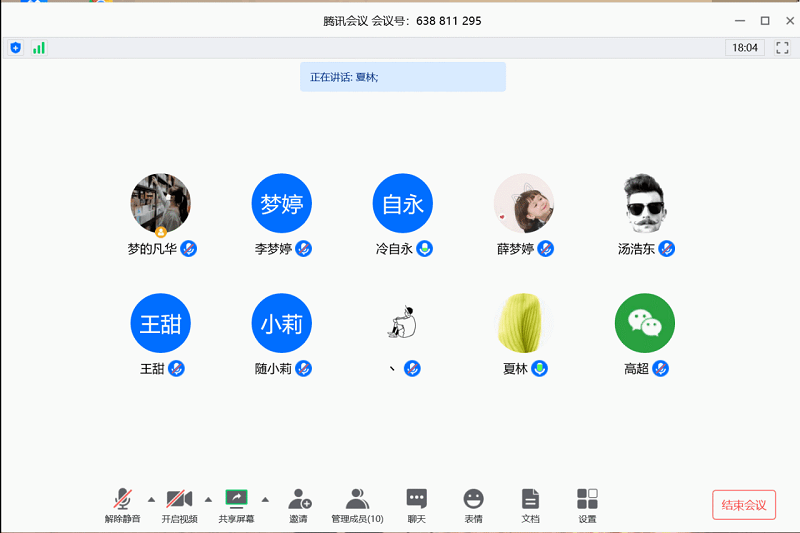Select 汤浩东 sunglasses man avatar
Screen dimensions: 800x533
pos(645,204)
